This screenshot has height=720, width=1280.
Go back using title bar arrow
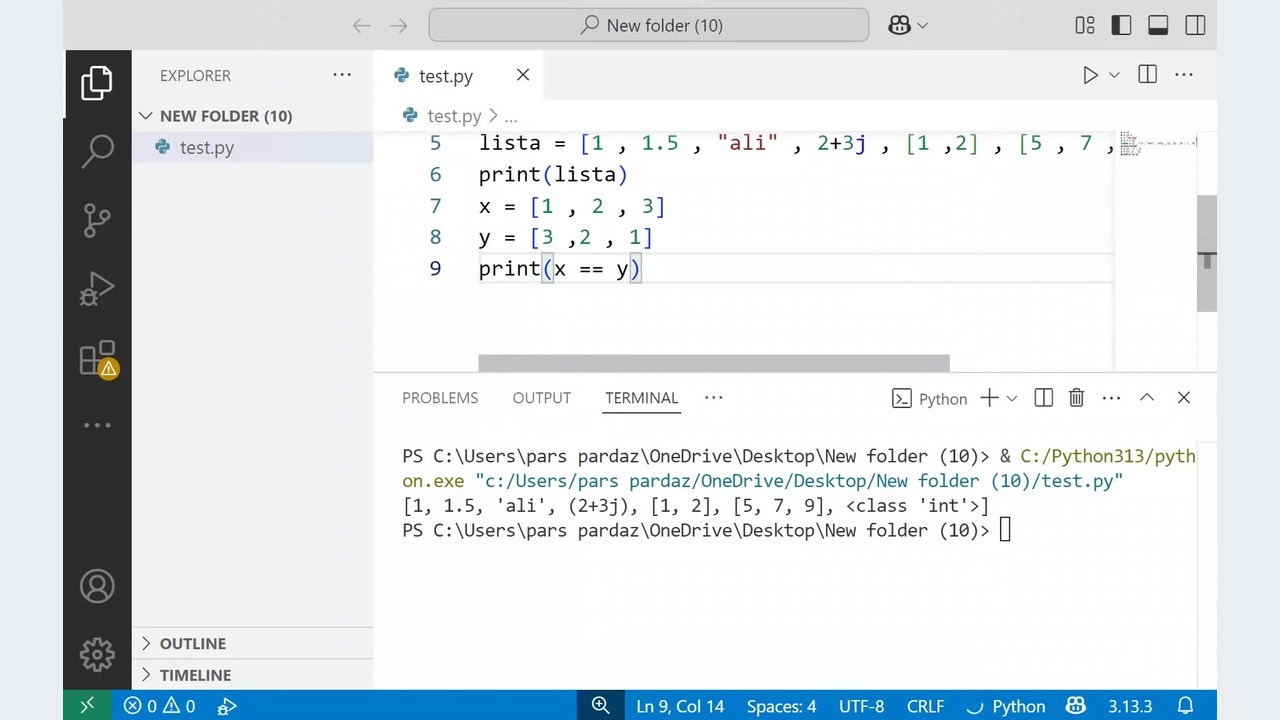coord(361,26)
